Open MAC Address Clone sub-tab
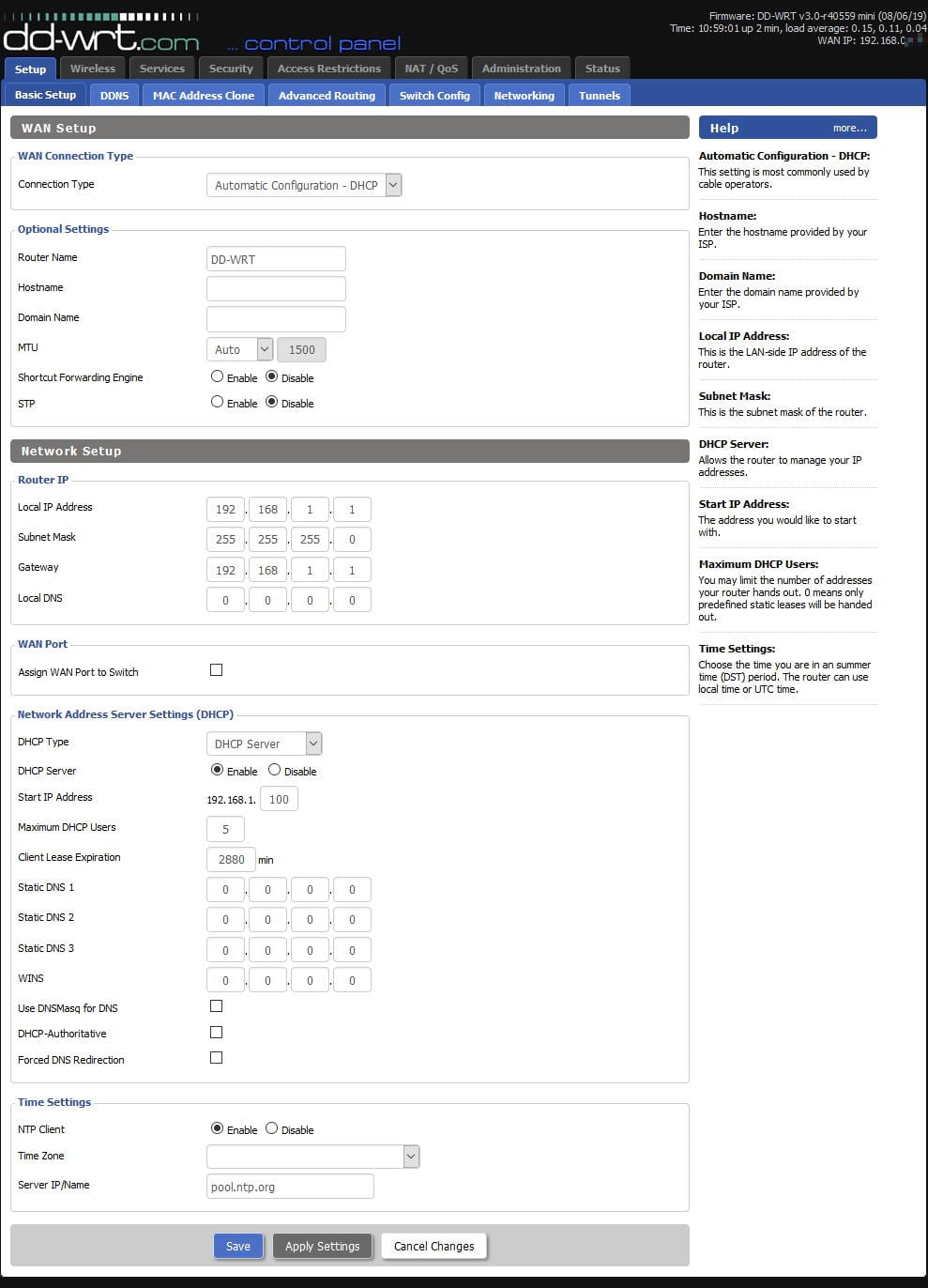 tap(204, 95)
